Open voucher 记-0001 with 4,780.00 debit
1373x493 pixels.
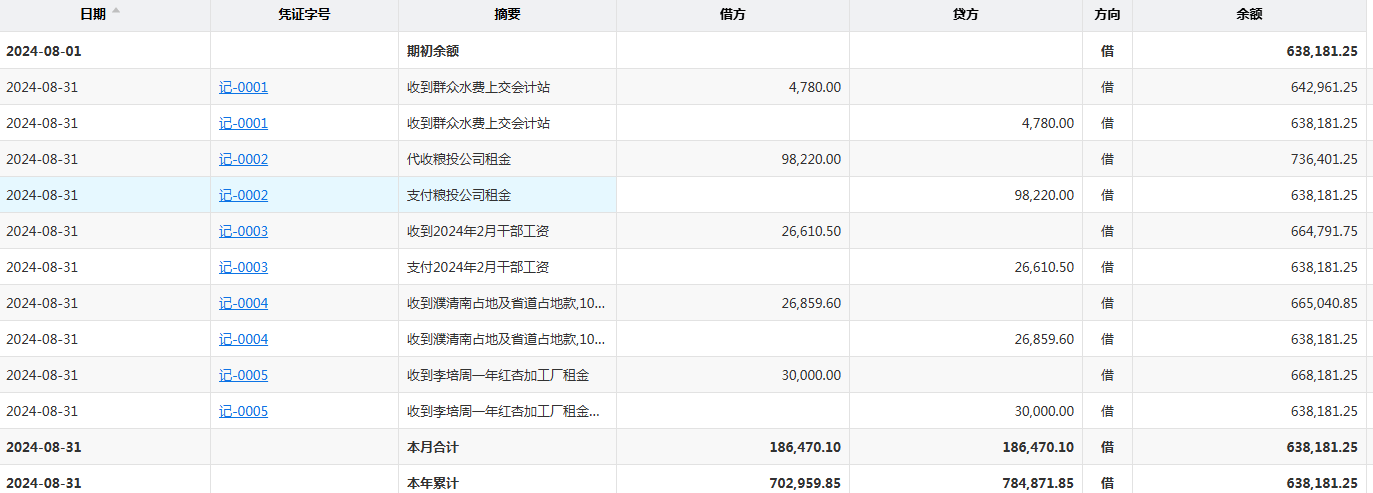pyautogui.click(x=243, y=88)
